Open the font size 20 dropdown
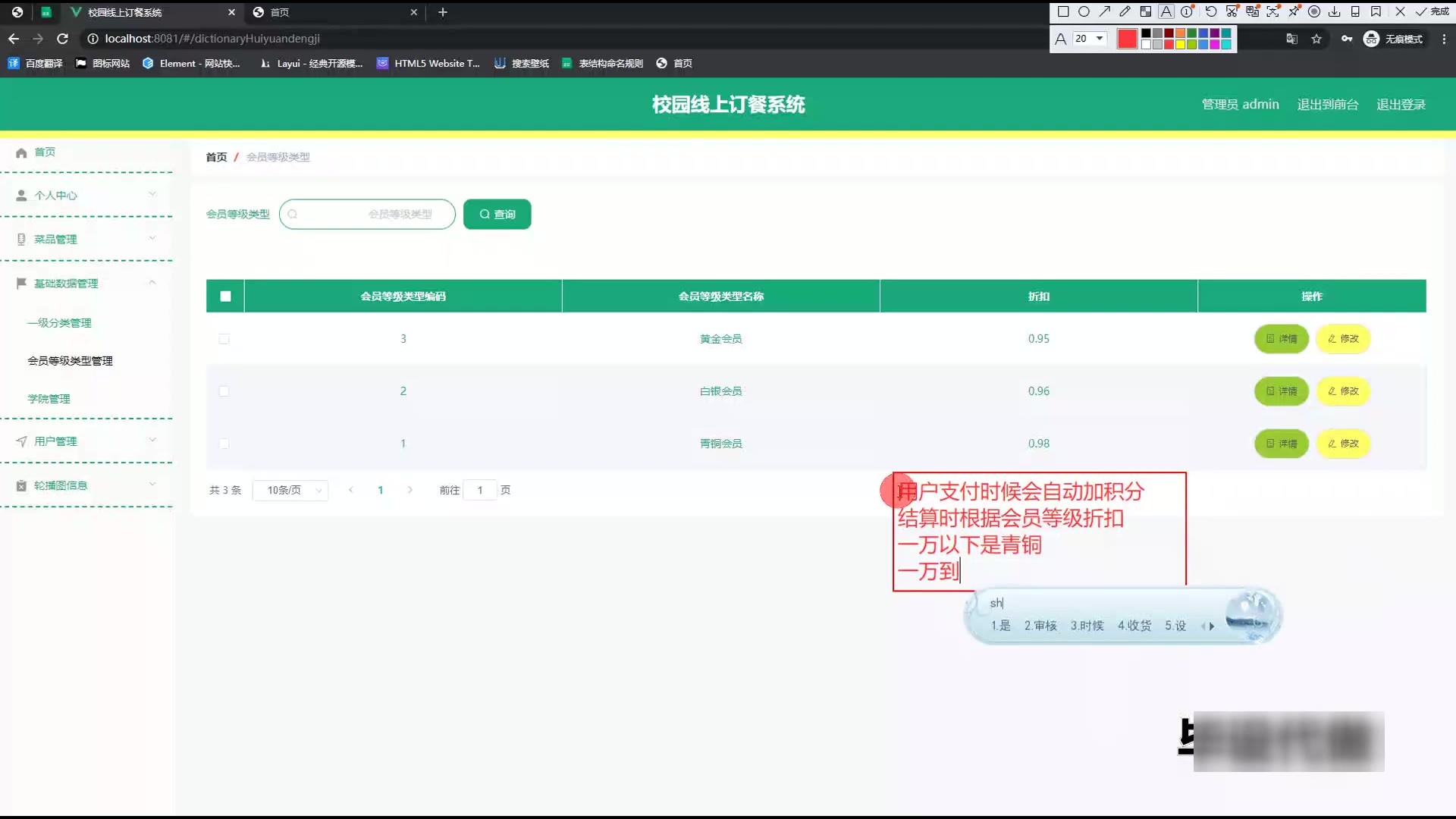The width and height of the screenshot is (1456, 819). coord(1090,39)
